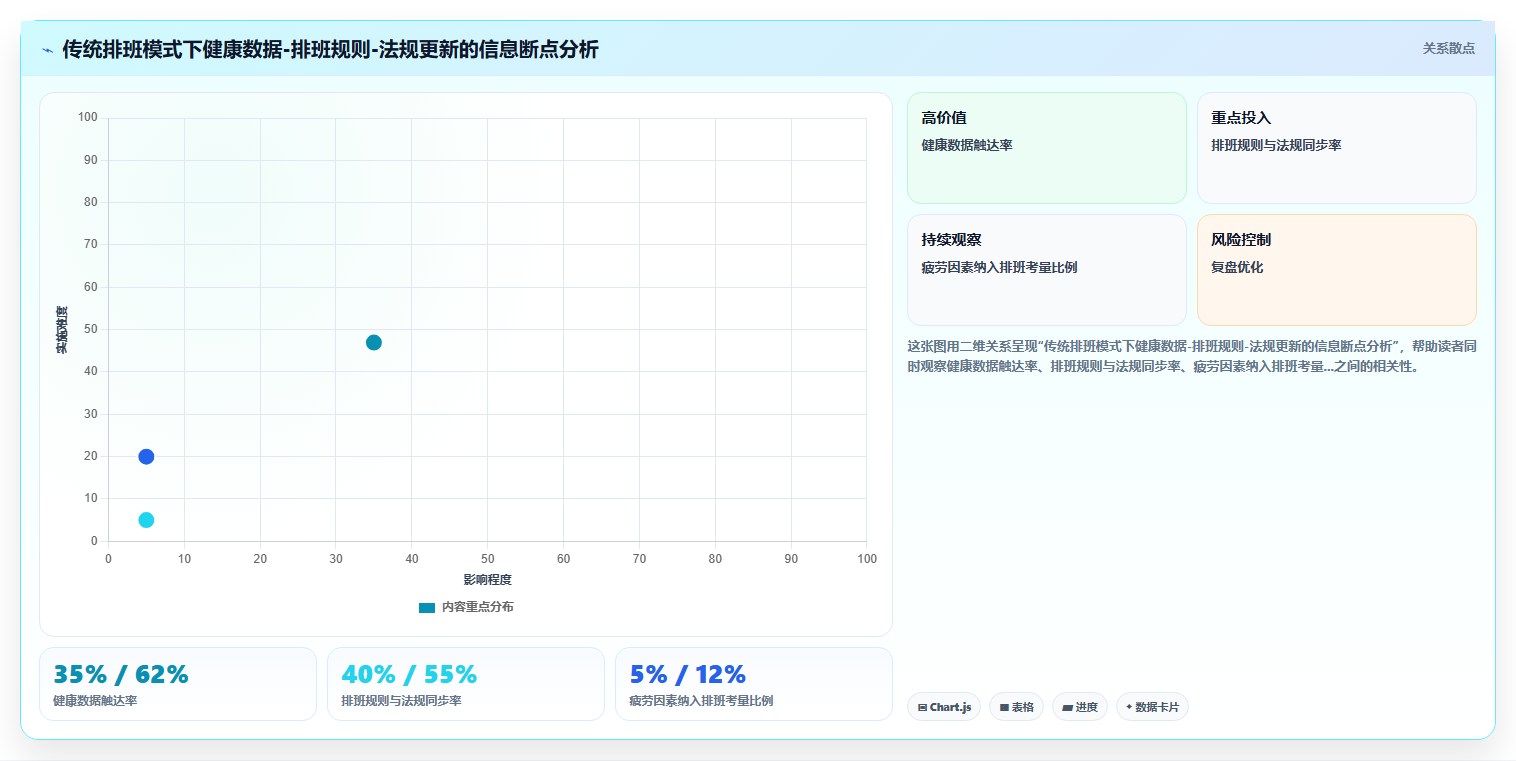This screenshot has height=761, width=1516.
Task: Open the 风险控制 card
Action: pos(1336,270)
